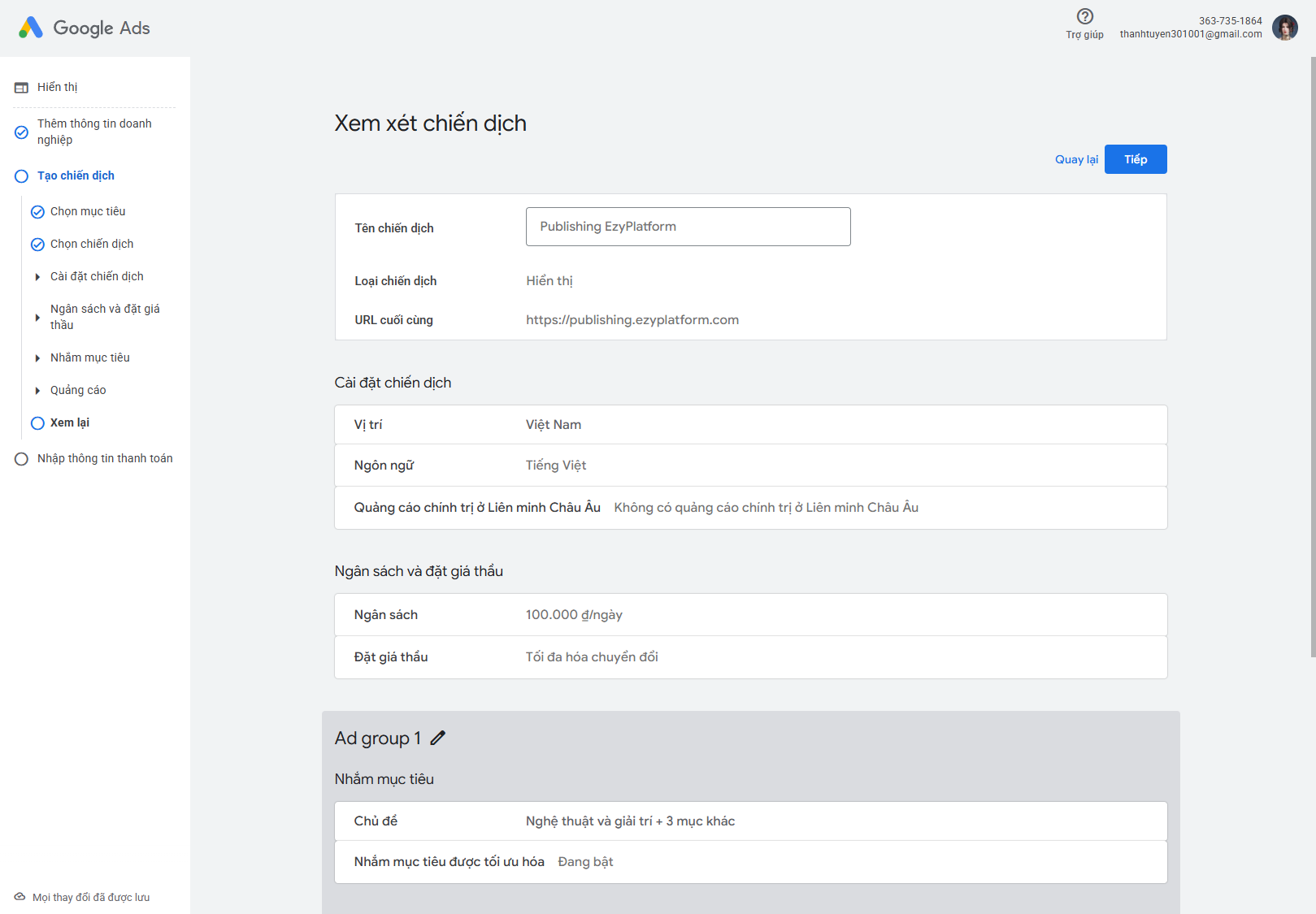Click the Google Ads logo icon

point(31,28)
